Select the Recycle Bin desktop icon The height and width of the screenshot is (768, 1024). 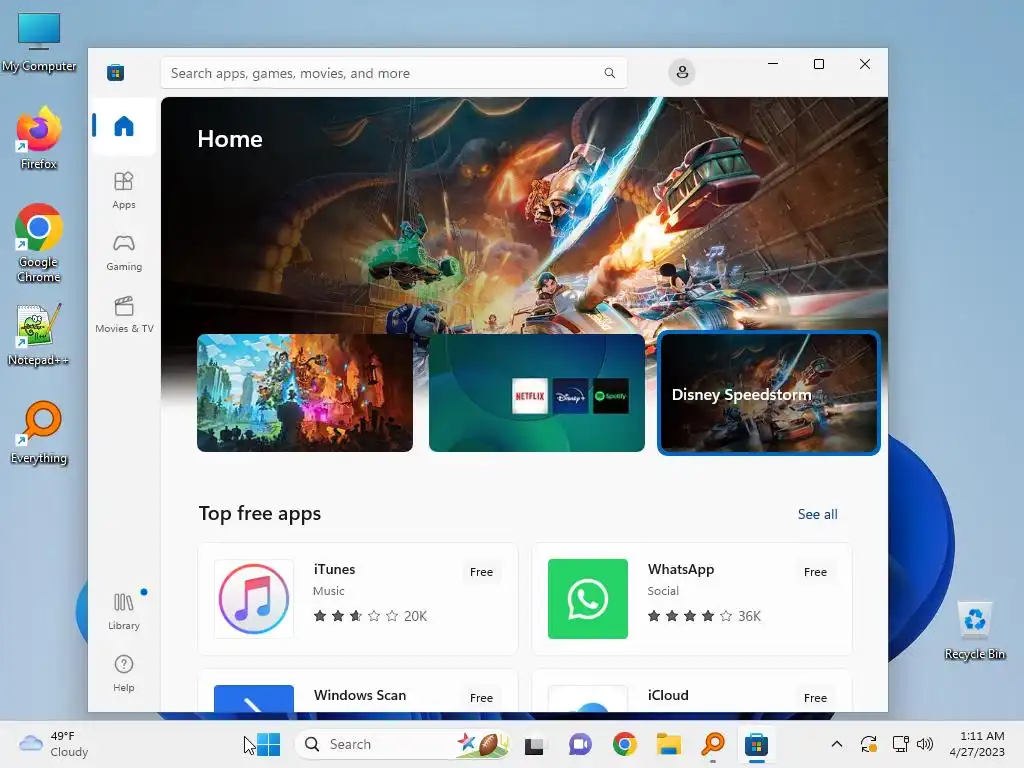974,631
